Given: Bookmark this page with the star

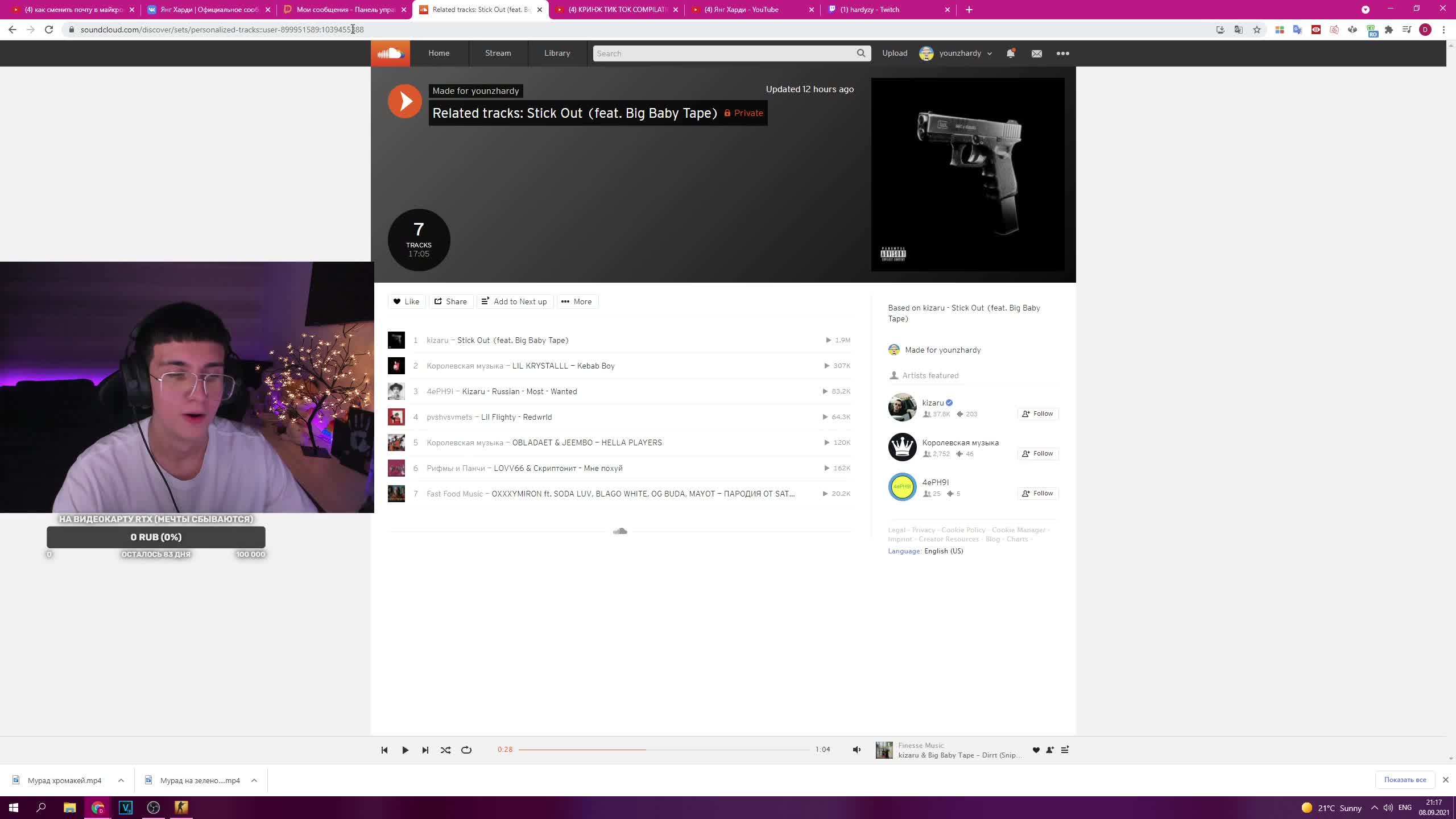Looking at the screenshot, I should pos(1257,30).
